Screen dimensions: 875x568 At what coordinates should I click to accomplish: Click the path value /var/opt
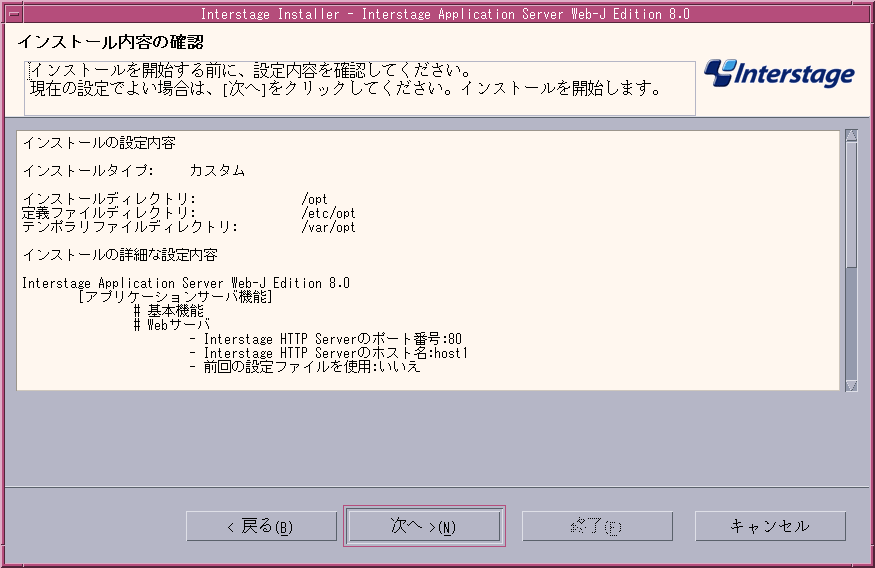[x=328, y=227]
